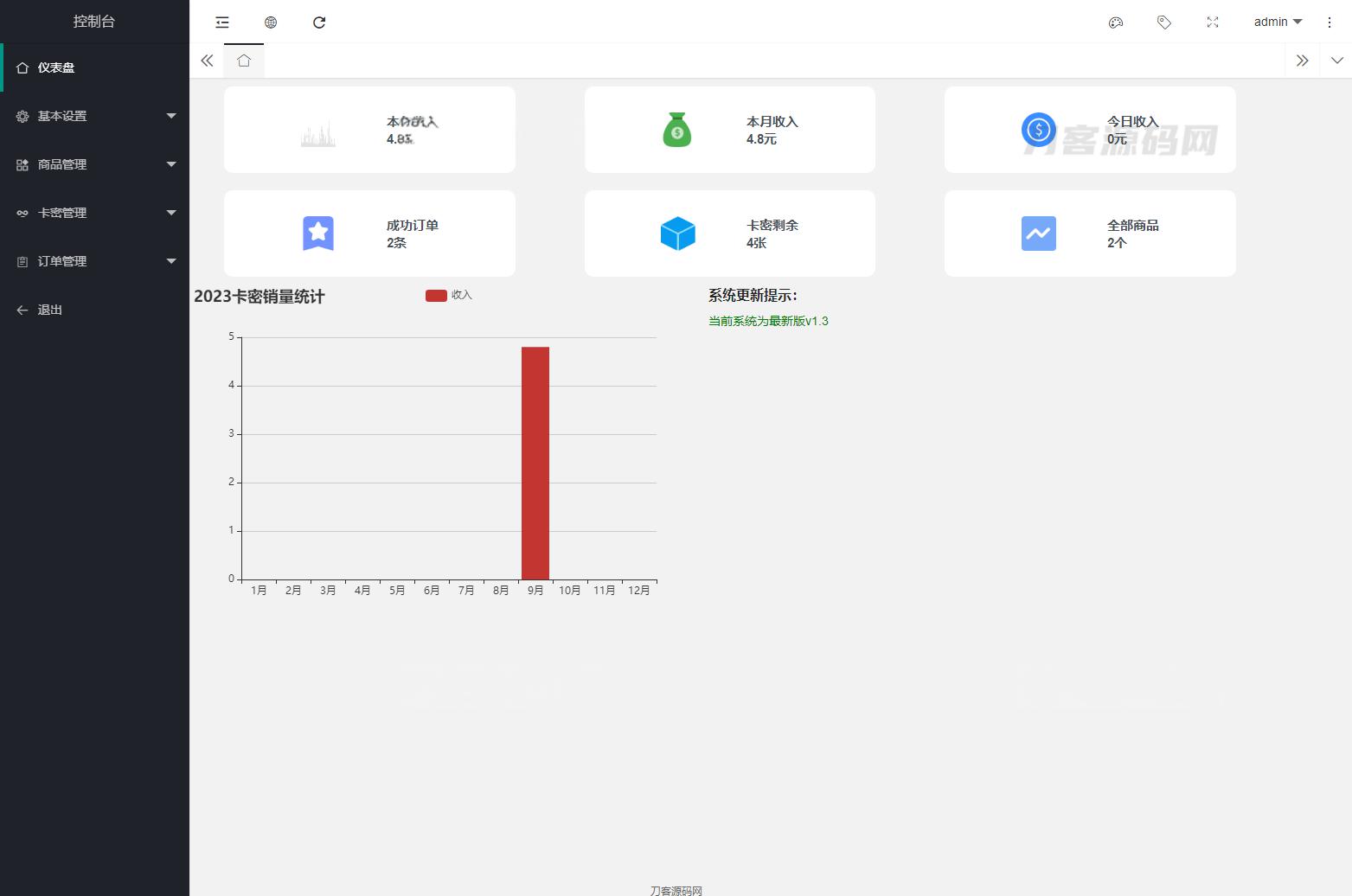Click the 基本设置 gear icon
Screen dimensions: 1352x896
tap(22, 116)
